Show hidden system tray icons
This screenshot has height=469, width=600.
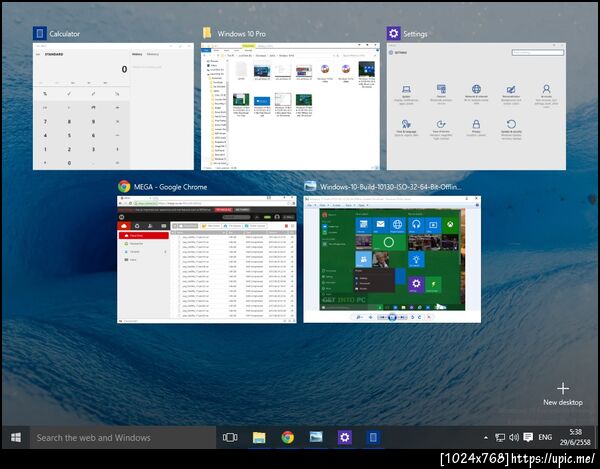coord(486,438)
